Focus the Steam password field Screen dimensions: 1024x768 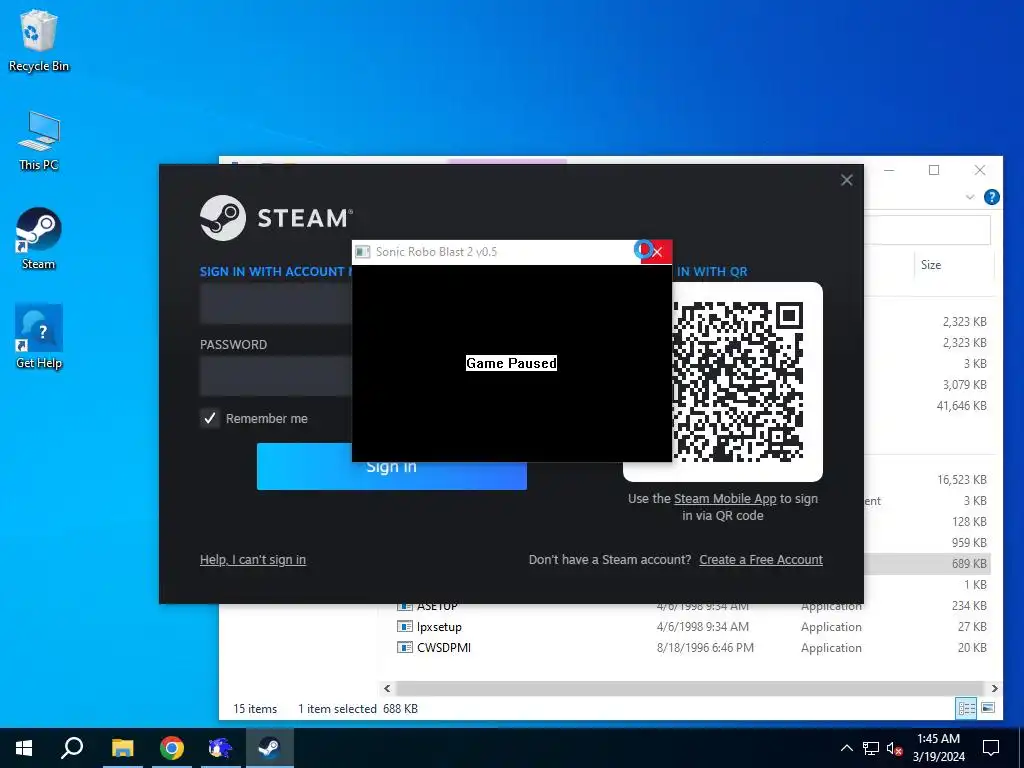[x=276, y=376]
